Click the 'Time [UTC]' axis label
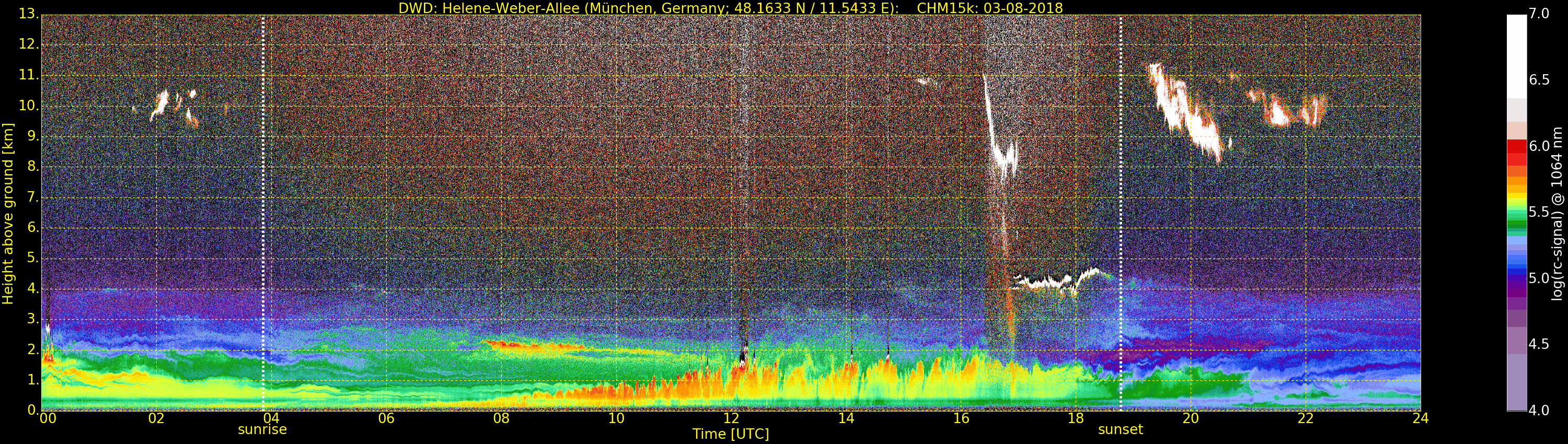 tap(731, 434)
